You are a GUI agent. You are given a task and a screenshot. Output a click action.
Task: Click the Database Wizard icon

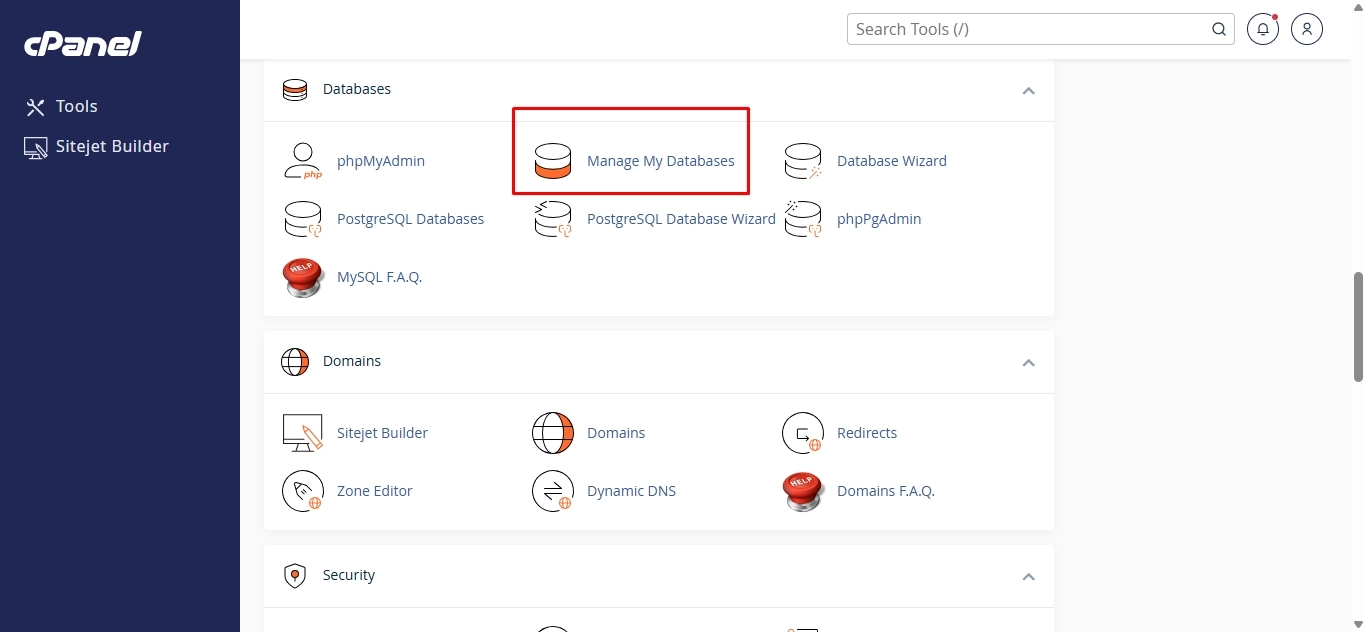[803, 161]
